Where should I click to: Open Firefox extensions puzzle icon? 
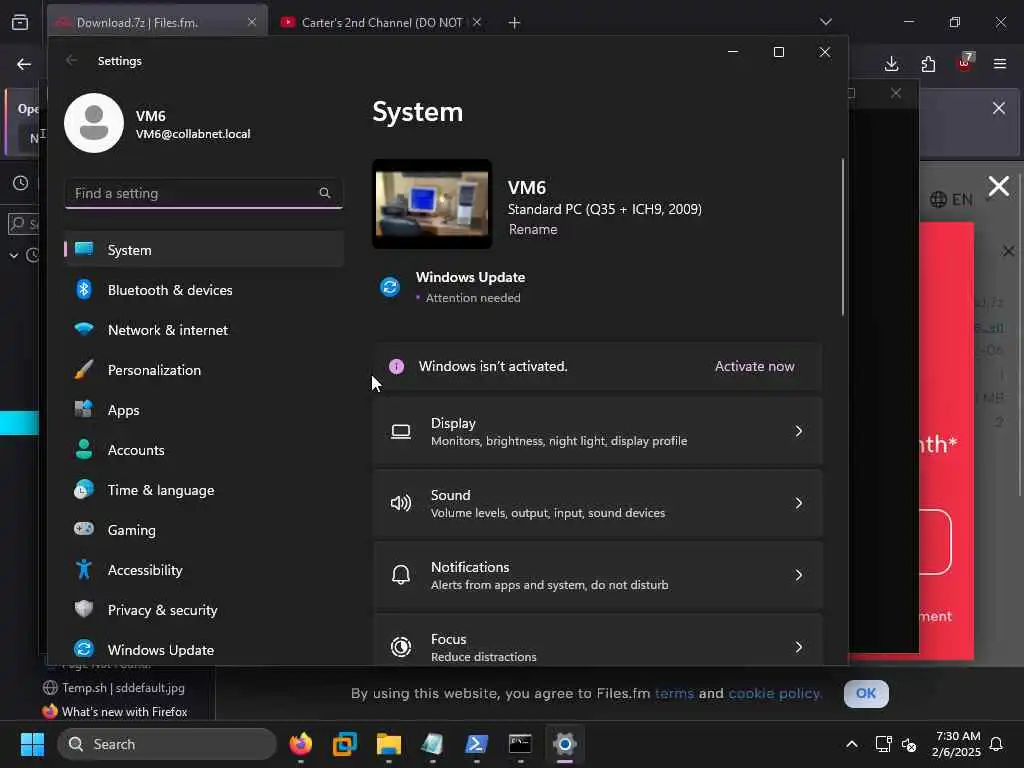coord(928,63)
